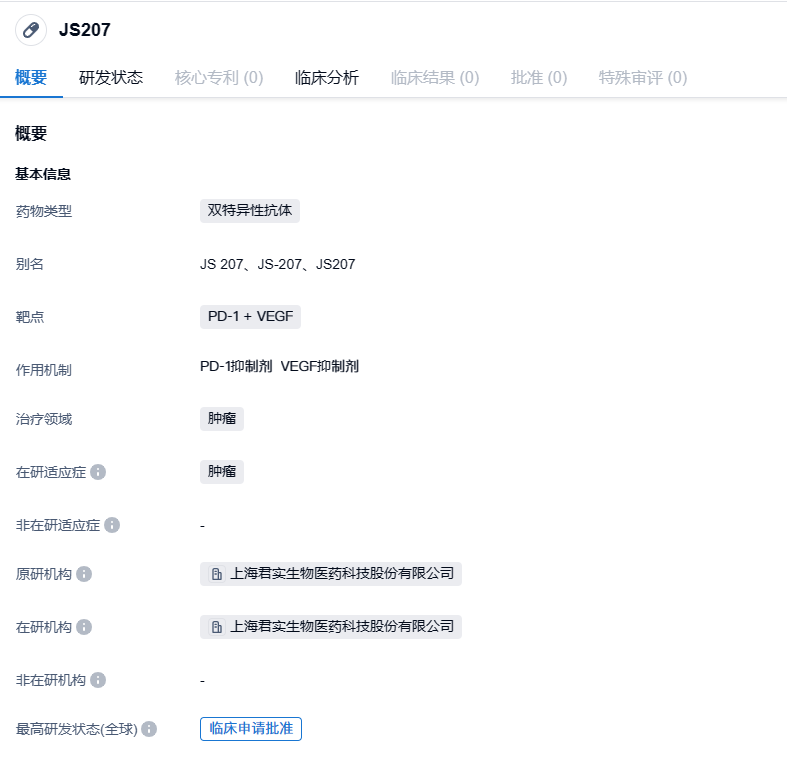787x757 pixels.
Task: Open the 临床分析 tab
Action: tap(327, 78)
